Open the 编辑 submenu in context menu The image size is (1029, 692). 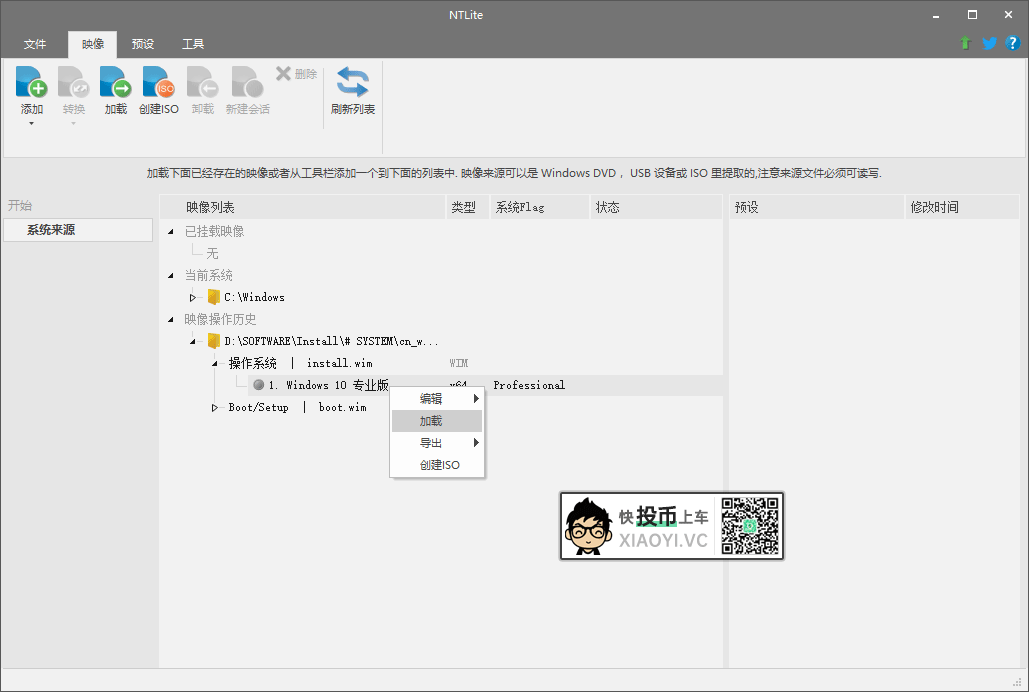[x=431, y=399]
